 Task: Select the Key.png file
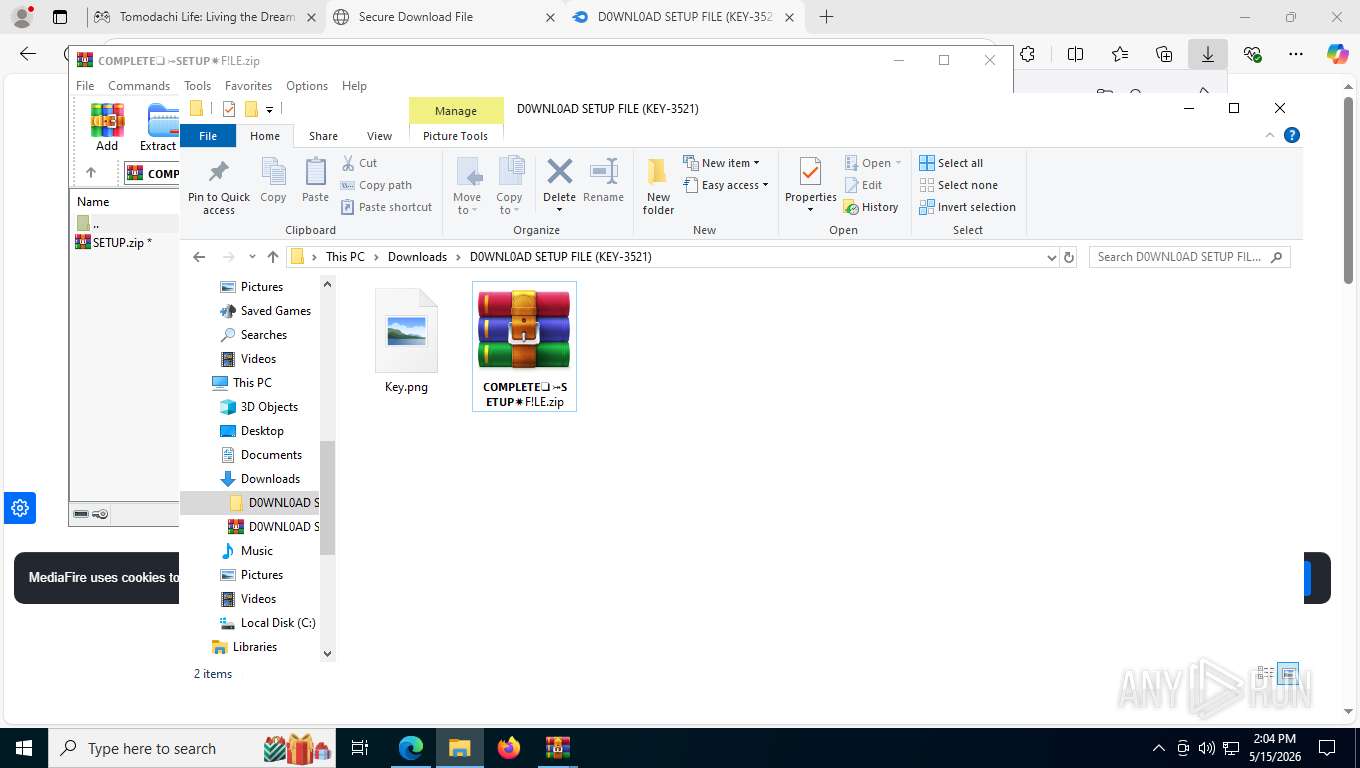point(406,342)
